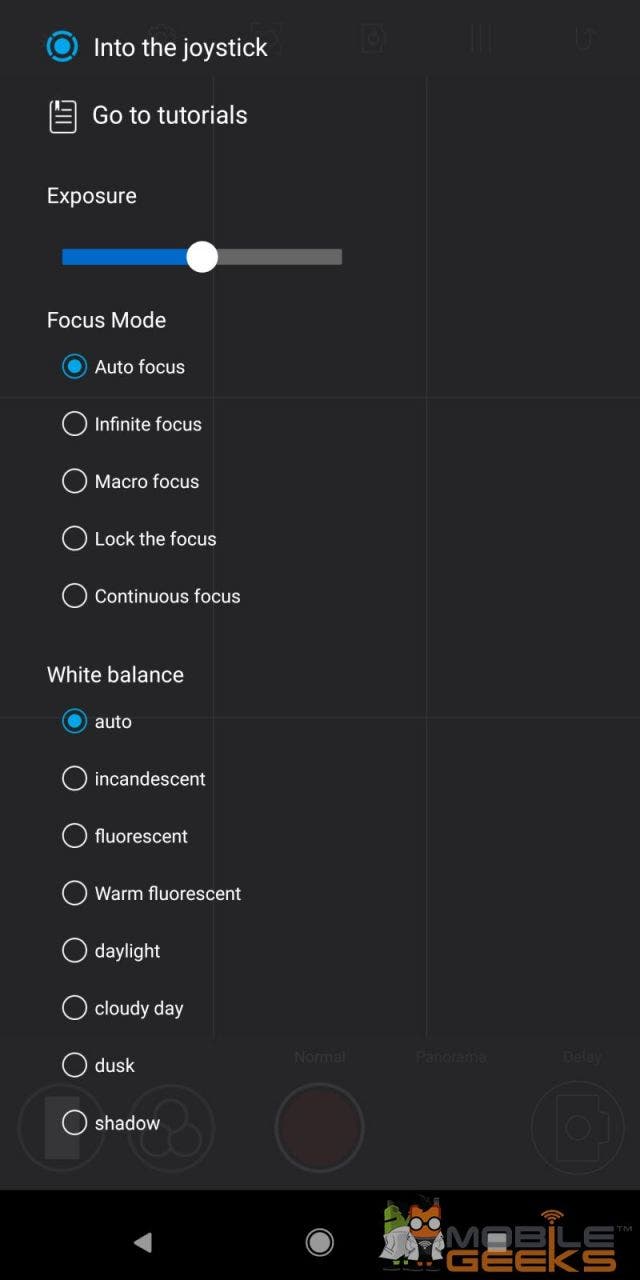
Task: Switch to Continuous focus
Action: coord(75,596)
